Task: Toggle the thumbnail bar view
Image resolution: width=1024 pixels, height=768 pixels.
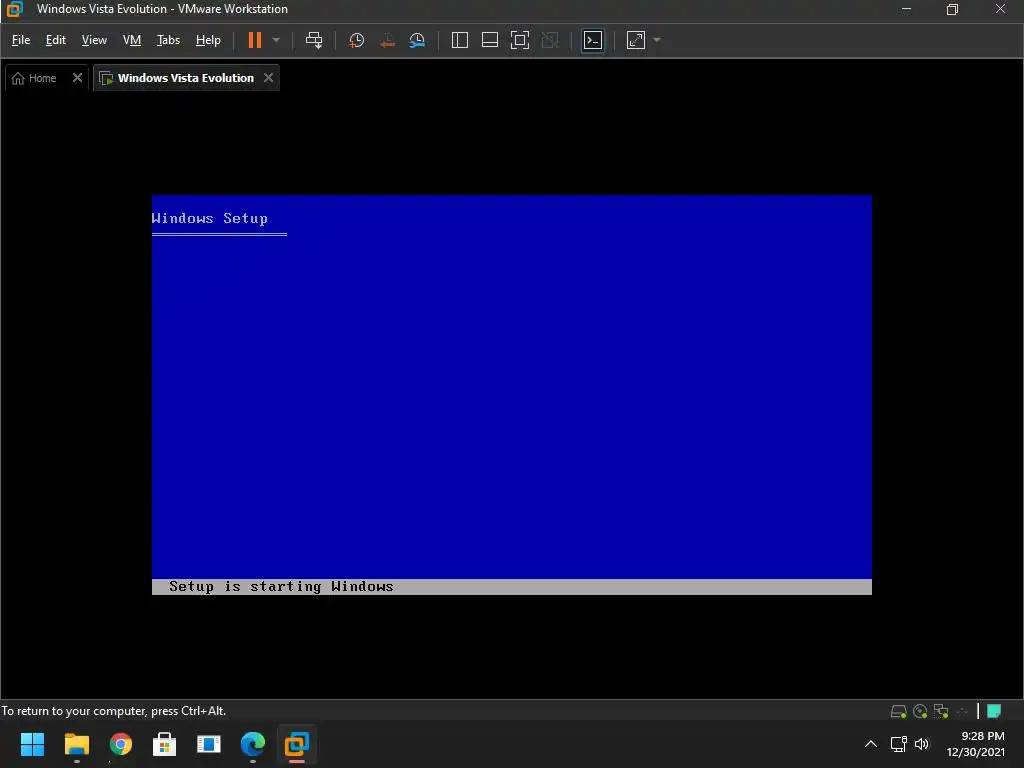Action: [x=490, y=40]
